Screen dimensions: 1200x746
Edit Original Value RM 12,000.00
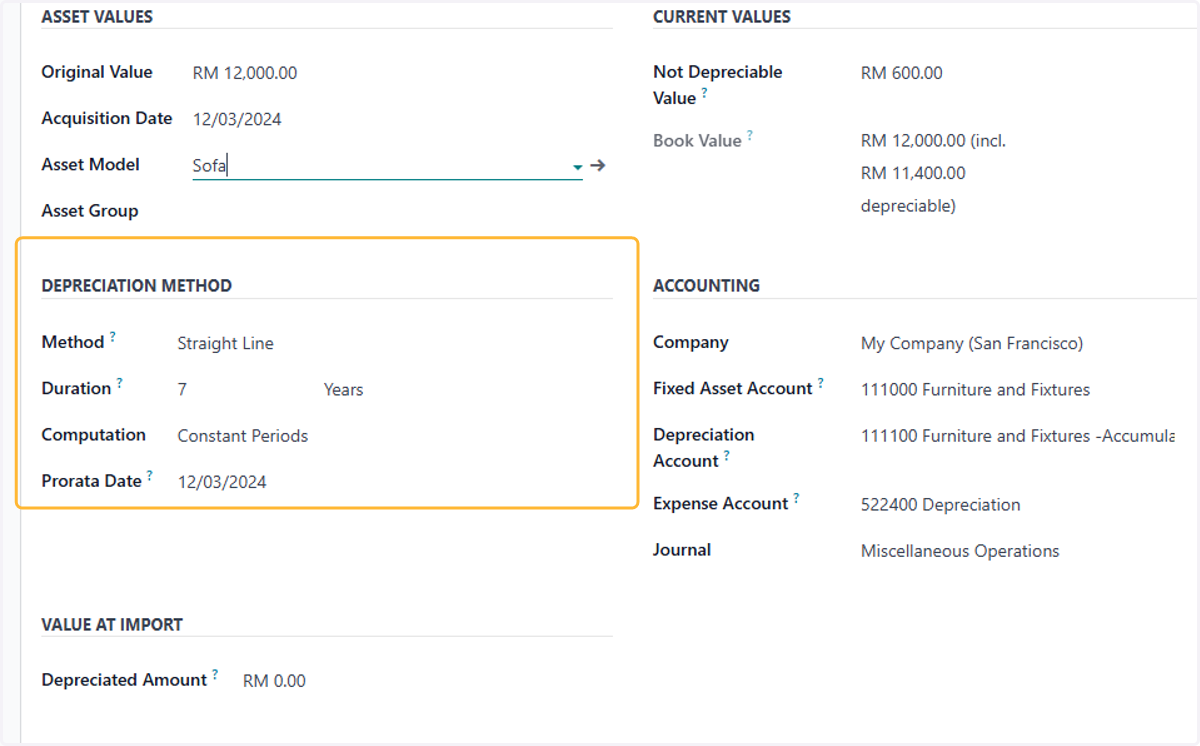click(x=245, y=73)
